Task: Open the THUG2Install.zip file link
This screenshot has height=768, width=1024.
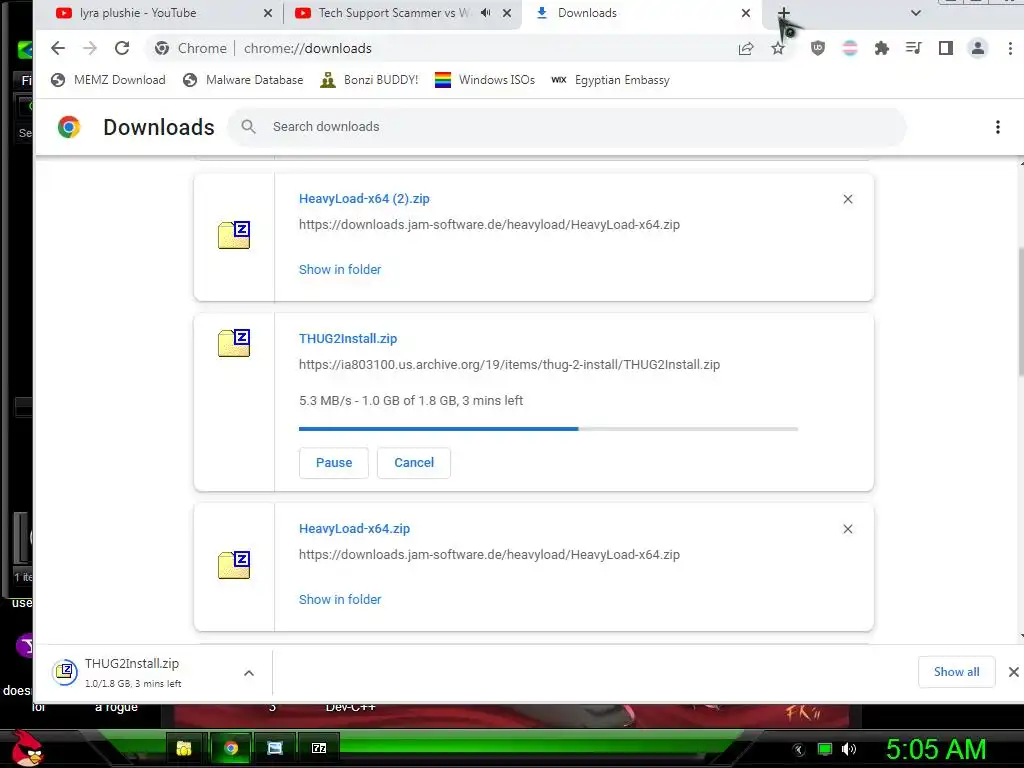Action: click(348, 338)
